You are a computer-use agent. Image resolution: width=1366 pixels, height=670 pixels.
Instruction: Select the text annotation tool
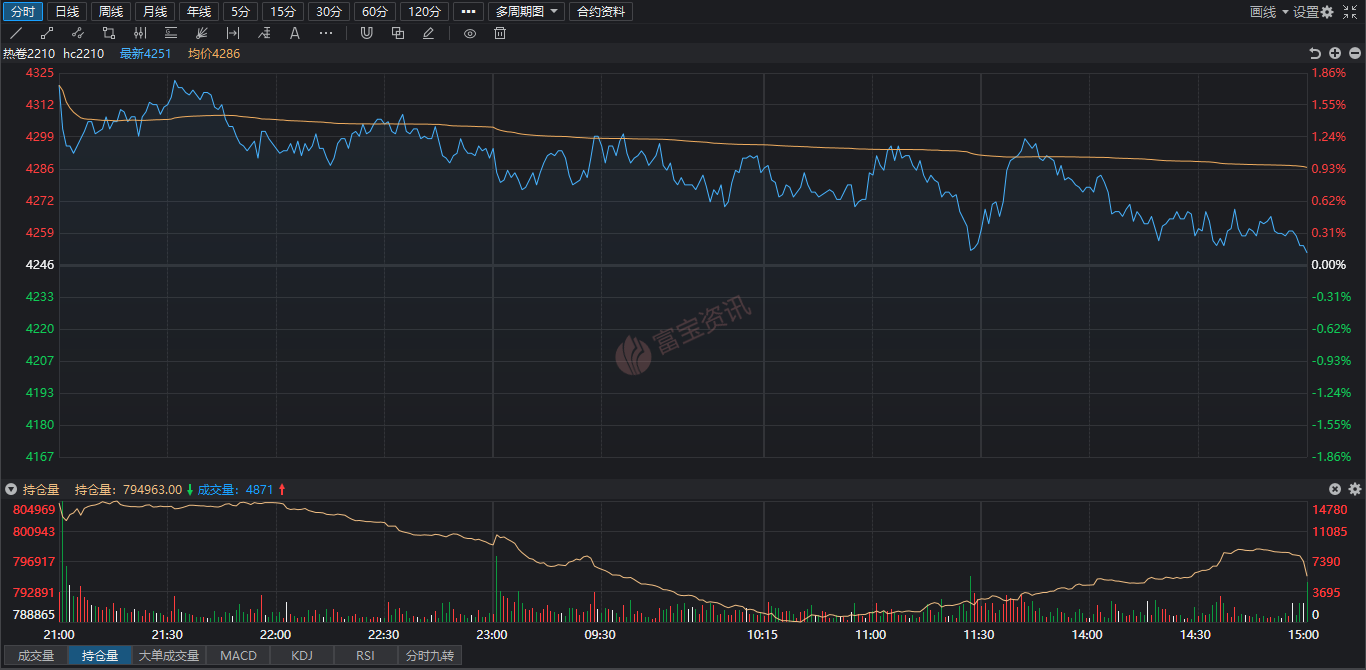[295, 33]
